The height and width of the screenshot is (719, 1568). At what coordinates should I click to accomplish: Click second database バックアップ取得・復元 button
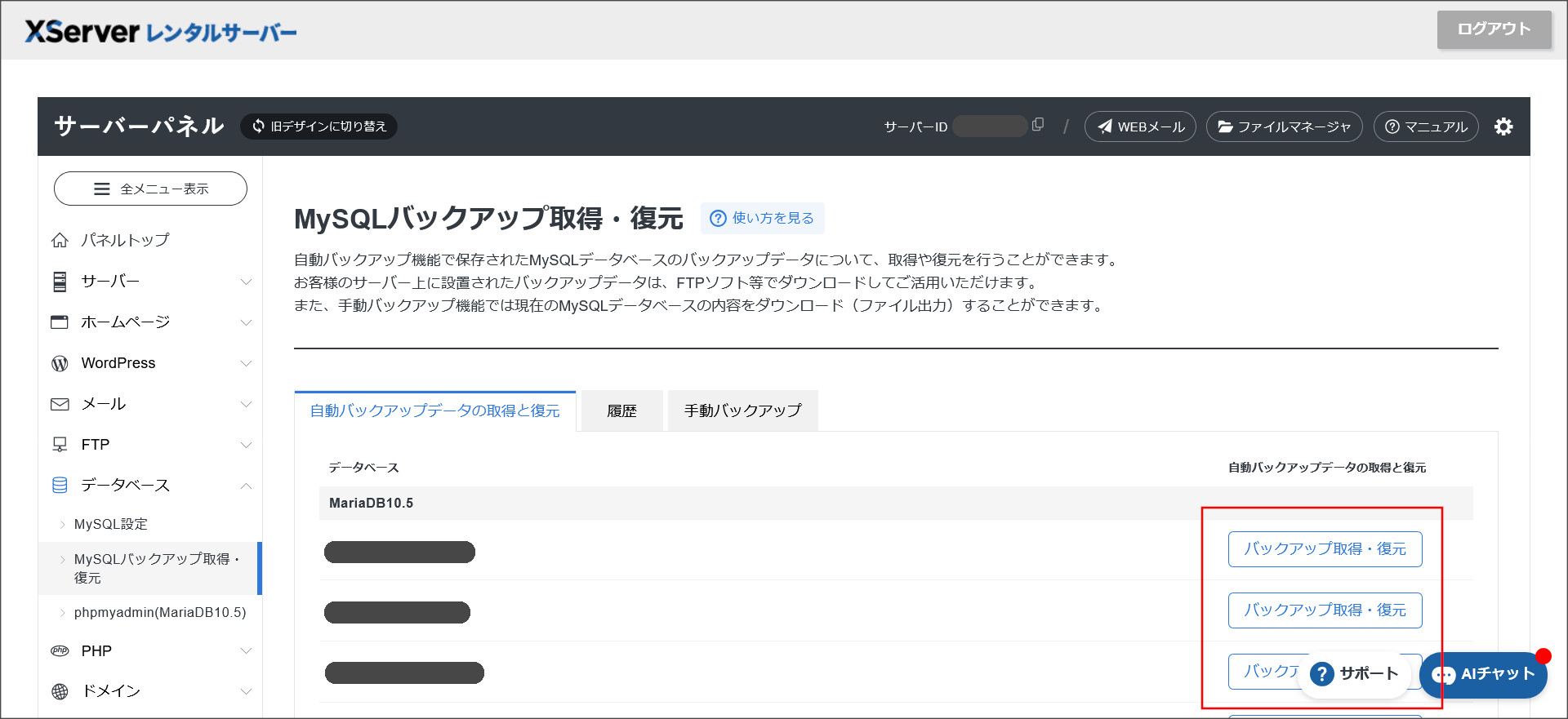click(1325, 610)
